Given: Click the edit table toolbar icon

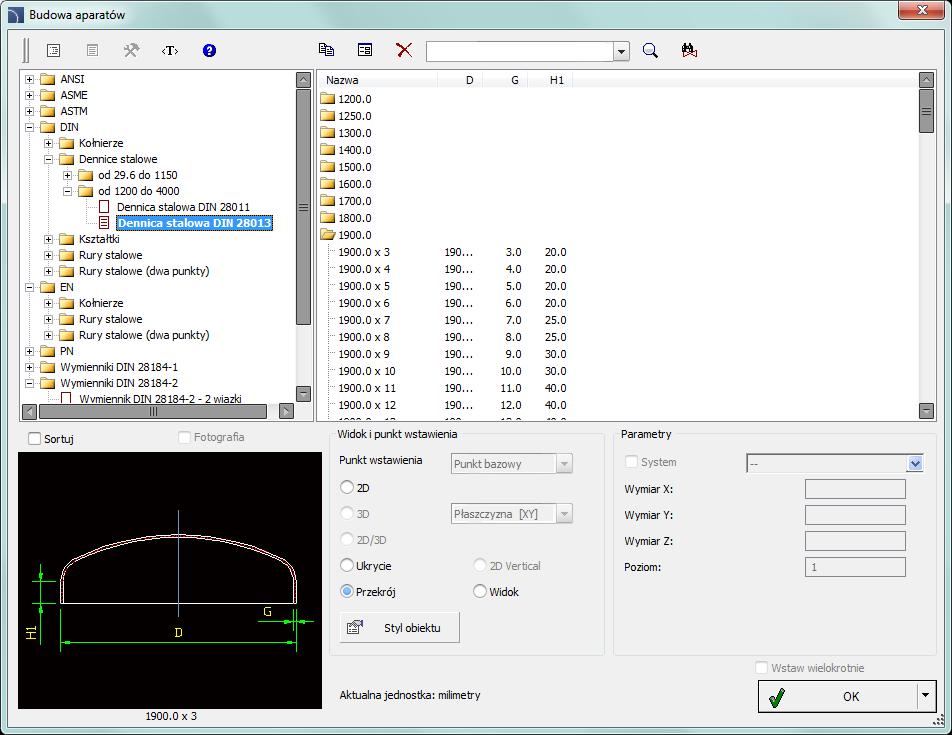Looking at the screenshot, I should coord(365,50).
